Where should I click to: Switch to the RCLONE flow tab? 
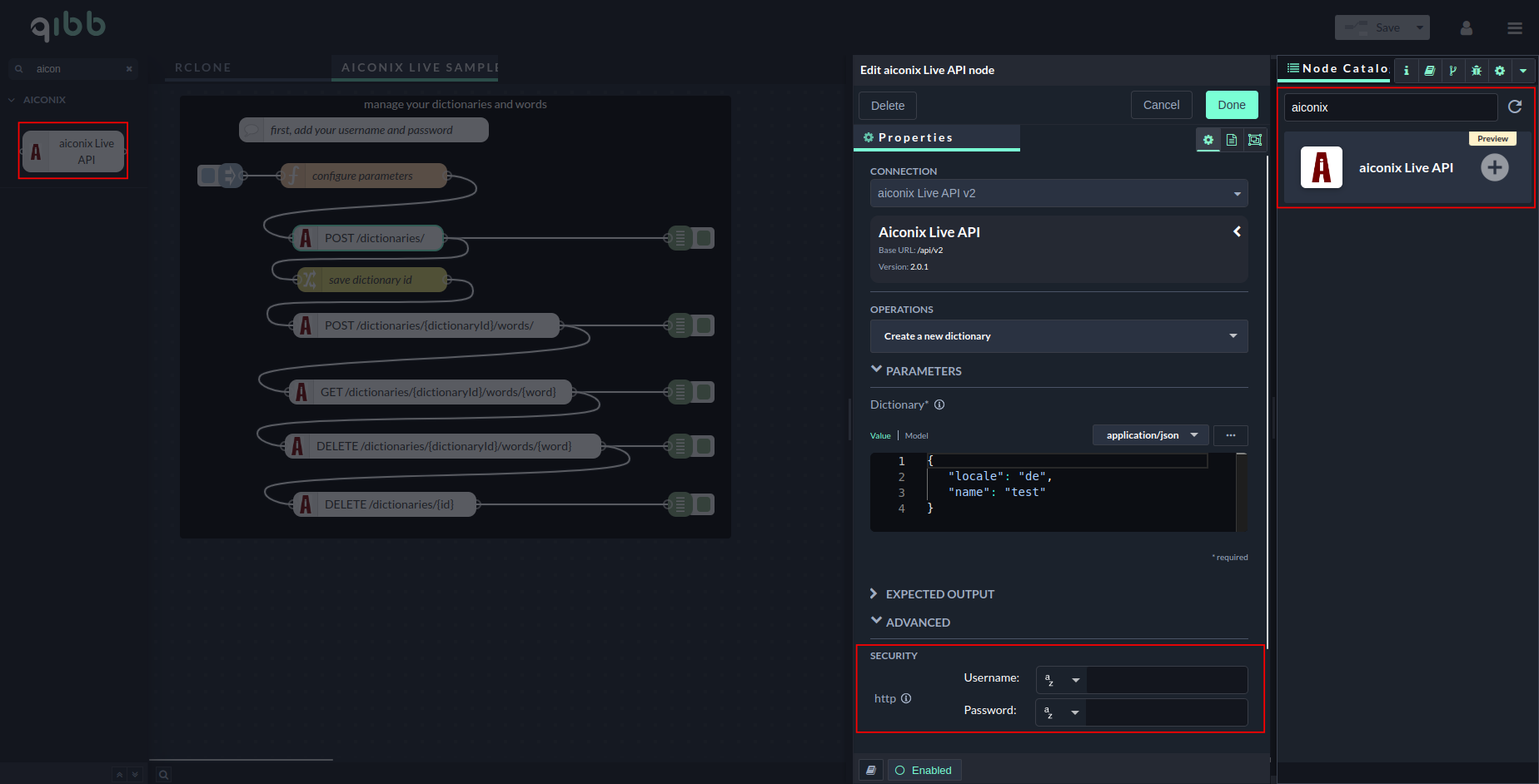(x=203, y=67)
